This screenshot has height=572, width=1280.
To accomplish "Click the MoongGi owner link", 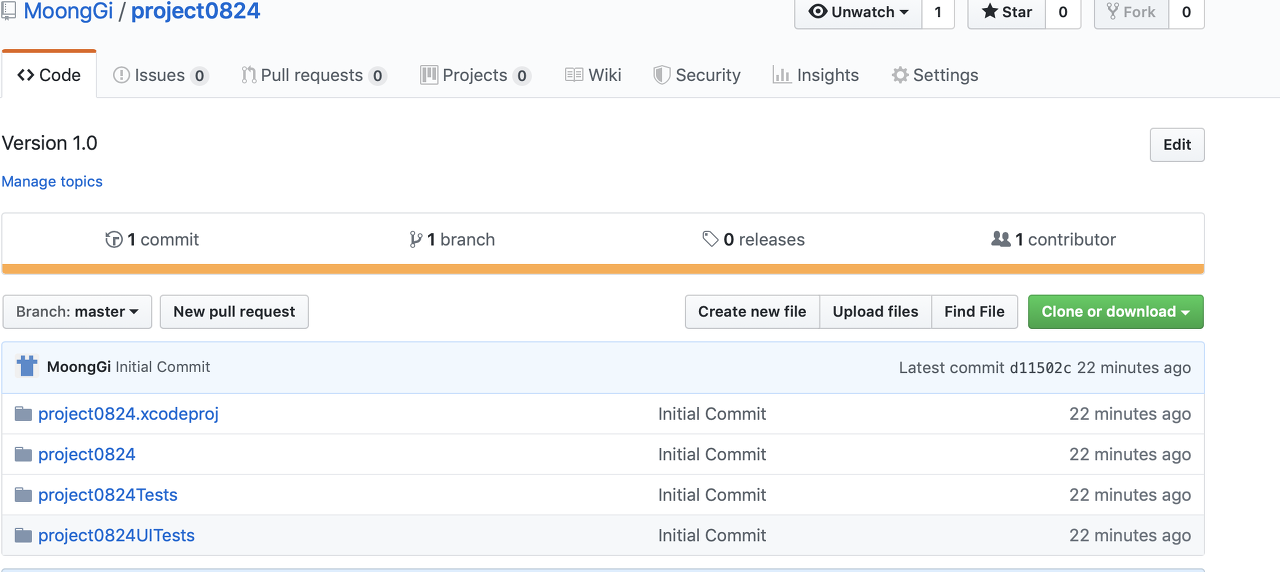I will coord(68,12).
